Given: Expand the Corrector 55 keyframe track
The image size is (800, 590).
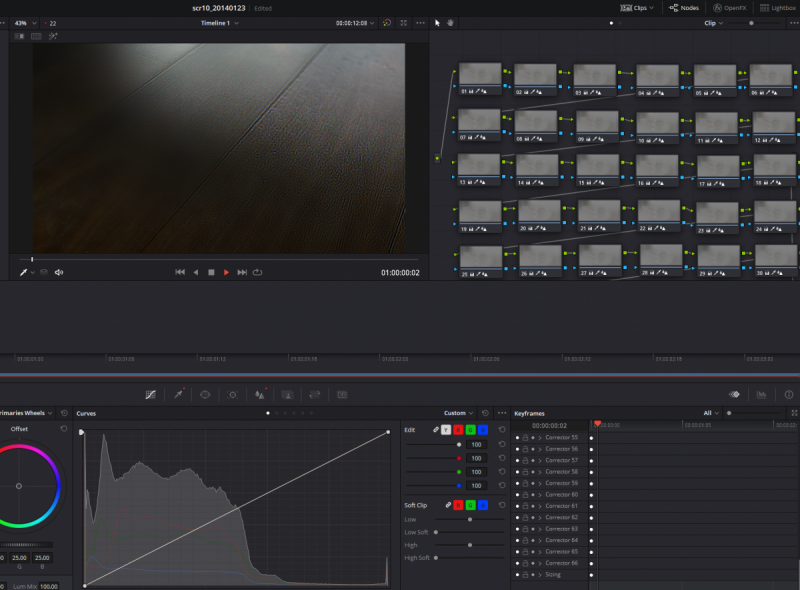Looking at the screenshot, I should pyautogui.click(x=539, y=438).
